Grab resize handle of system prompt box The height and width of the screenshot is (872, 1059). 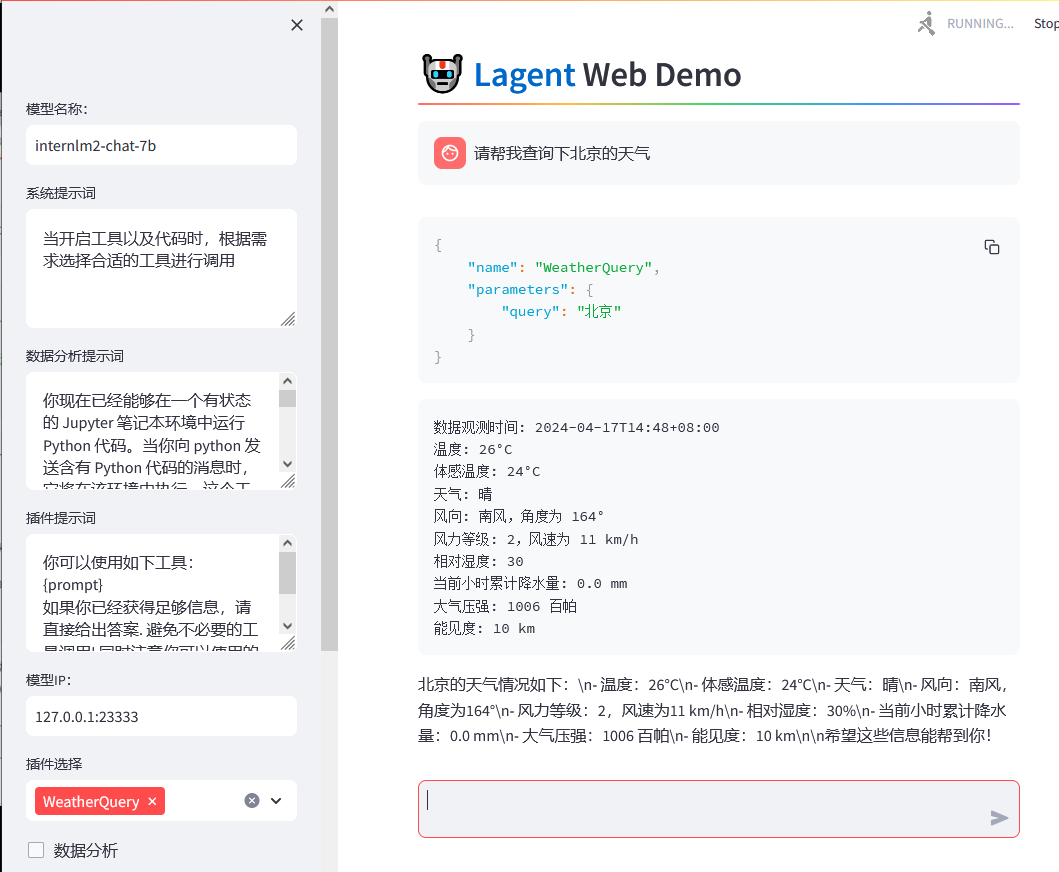pos(288,319)
